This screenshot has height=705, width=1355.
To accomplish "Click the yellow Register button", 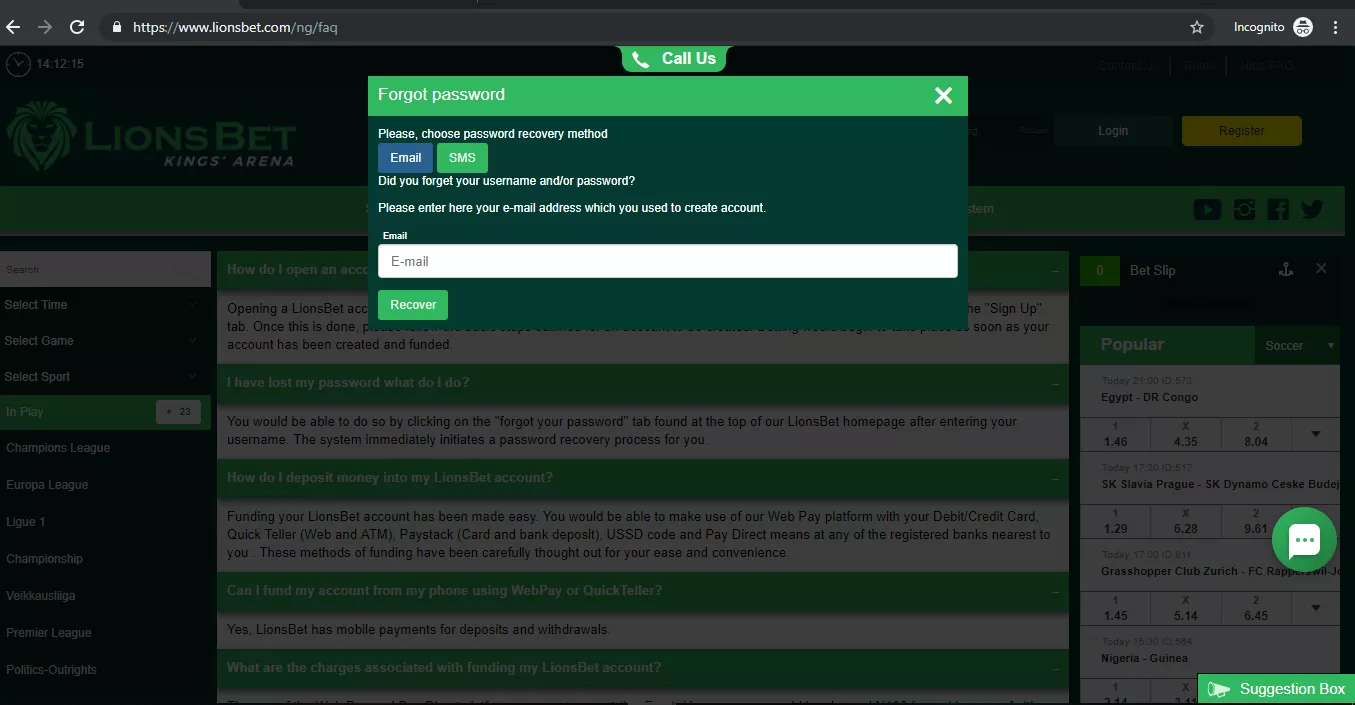I will 1241,130.
